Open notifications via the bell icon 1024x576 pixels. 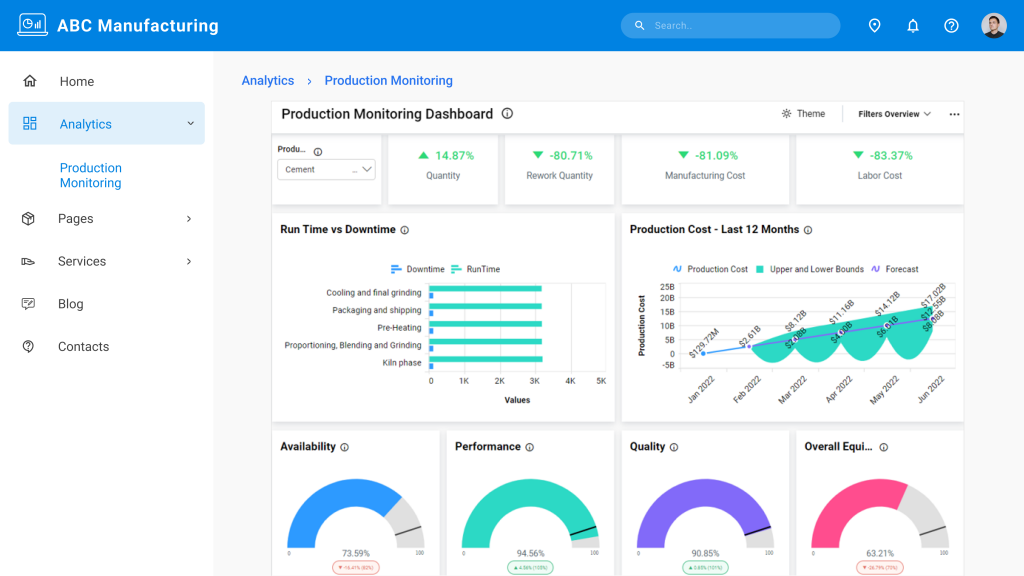(x=912, y=25)
